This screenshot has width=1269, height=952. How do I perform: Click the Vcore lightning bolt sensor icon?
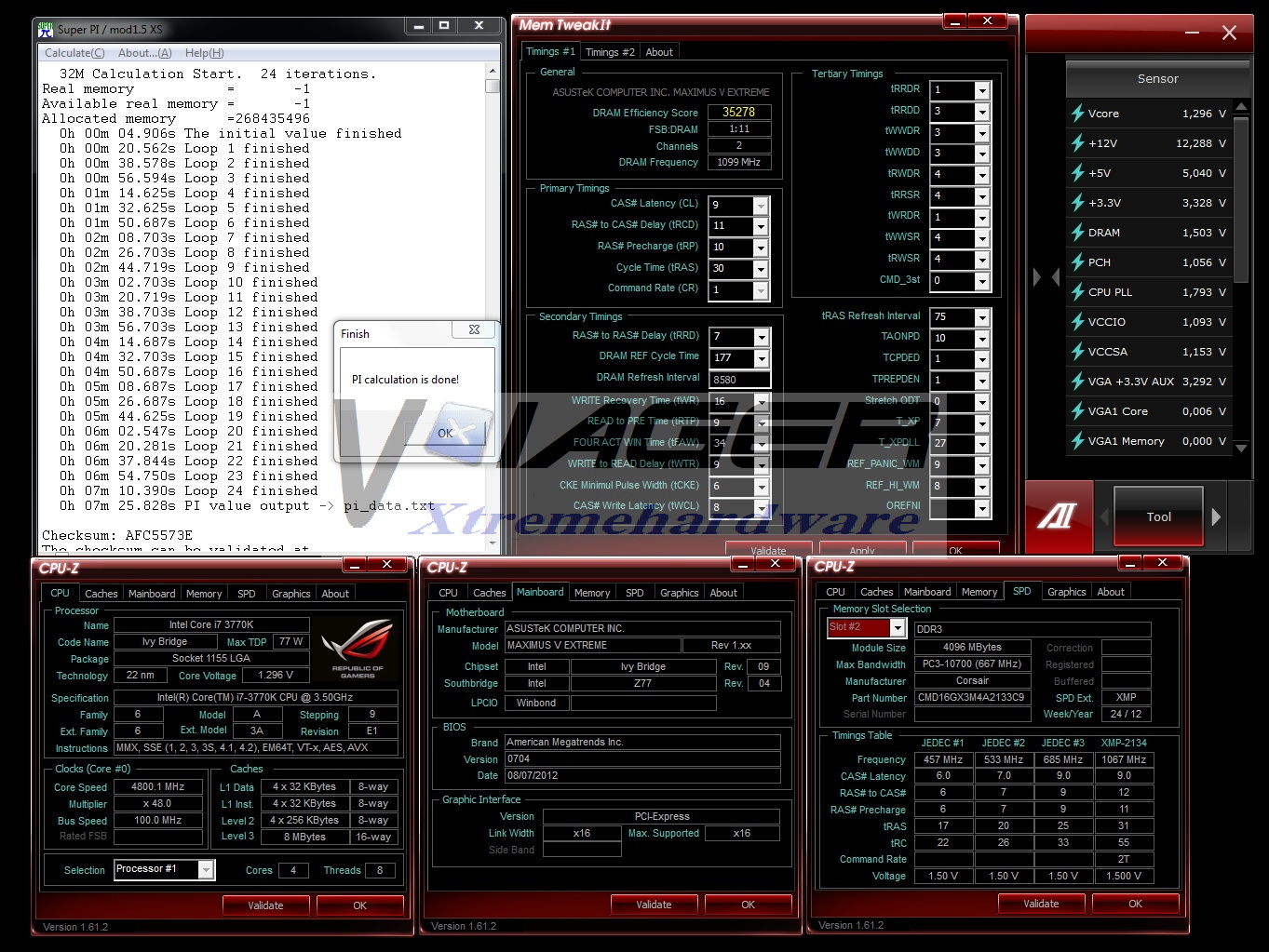pyautogui.click(x=1077, y=114)
